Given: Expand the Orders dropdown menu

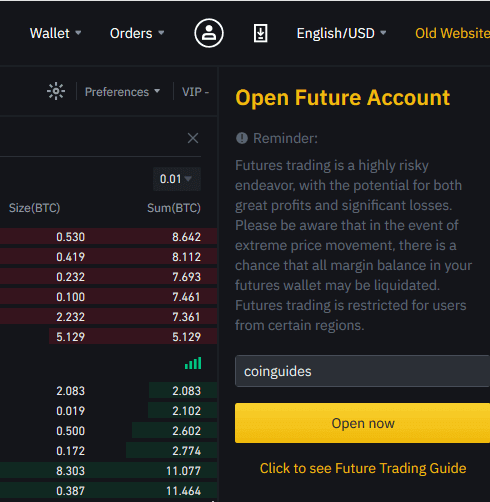Looking at the screenshot, I should click(x=137, y=33).
